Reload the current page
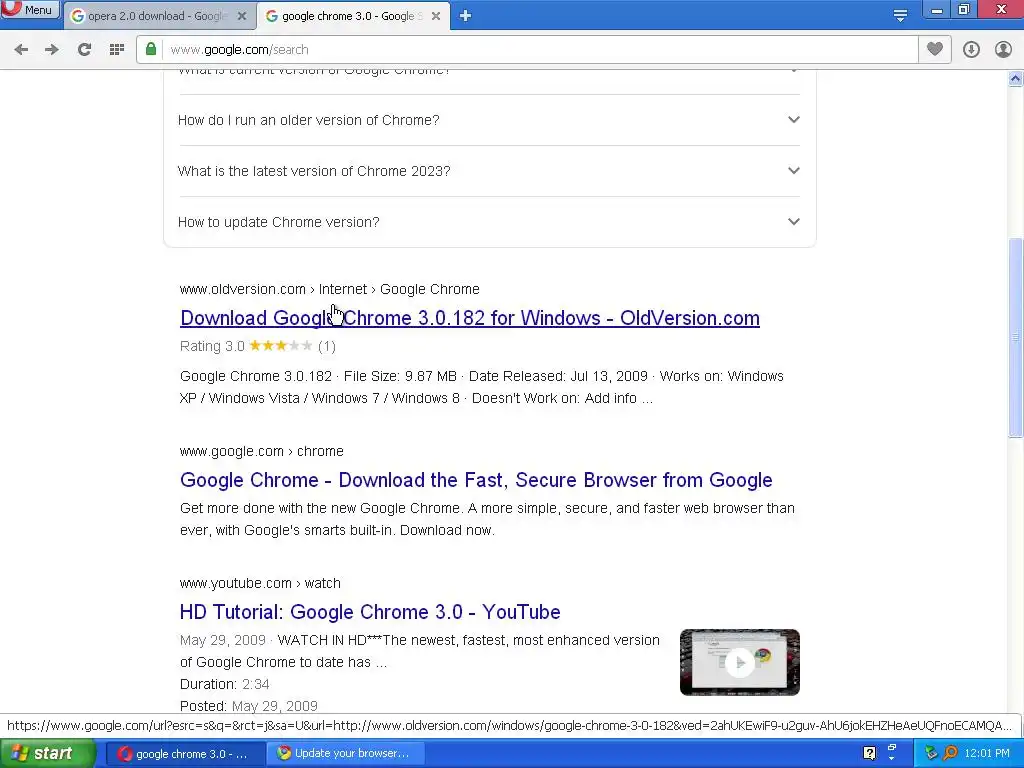The image size is (1024, 768). coord(84,50)
